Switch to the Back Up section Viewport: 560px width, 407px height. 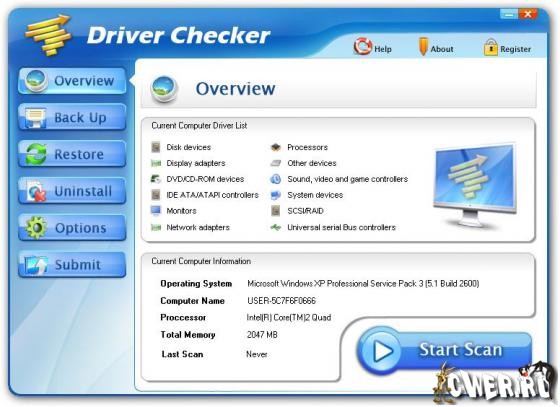tap(72, 117)
